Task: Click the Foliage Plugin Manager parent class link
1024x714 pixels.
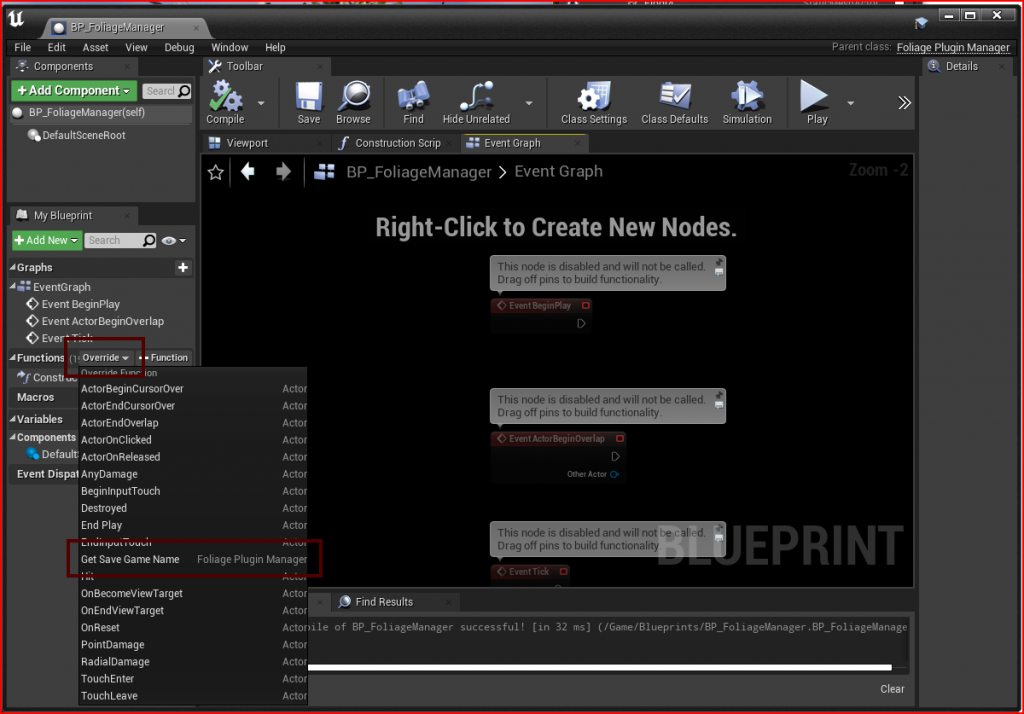Action: click(953, 47)
